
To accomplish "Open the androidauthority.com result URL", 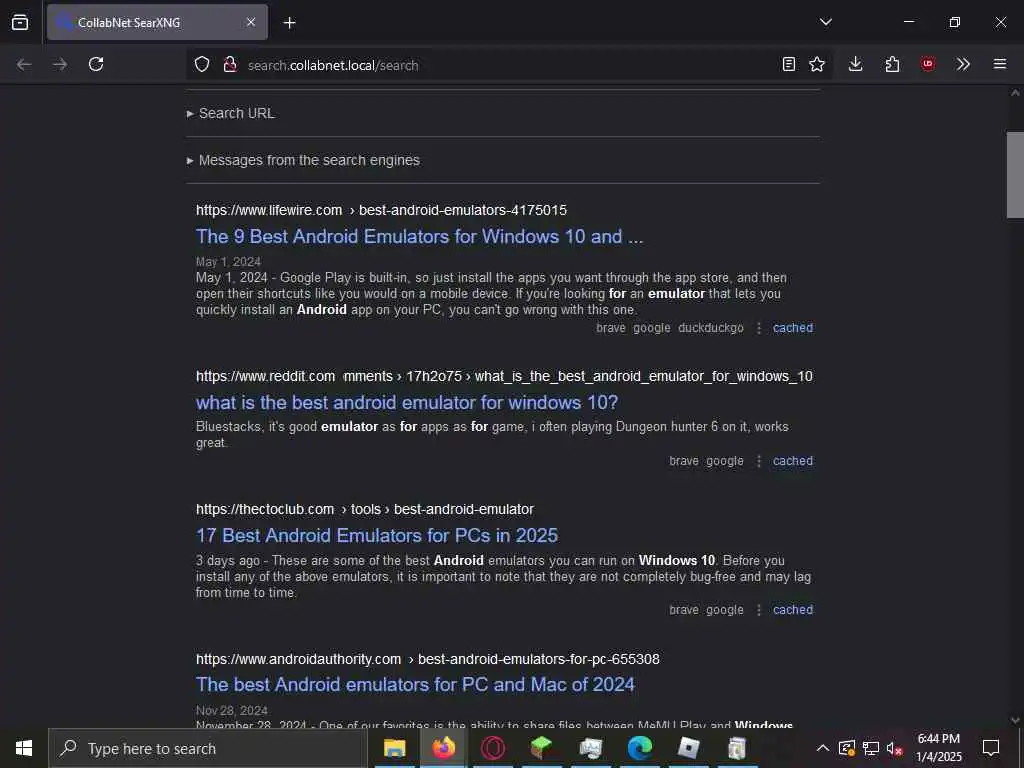I will click(x=428, y=660).
